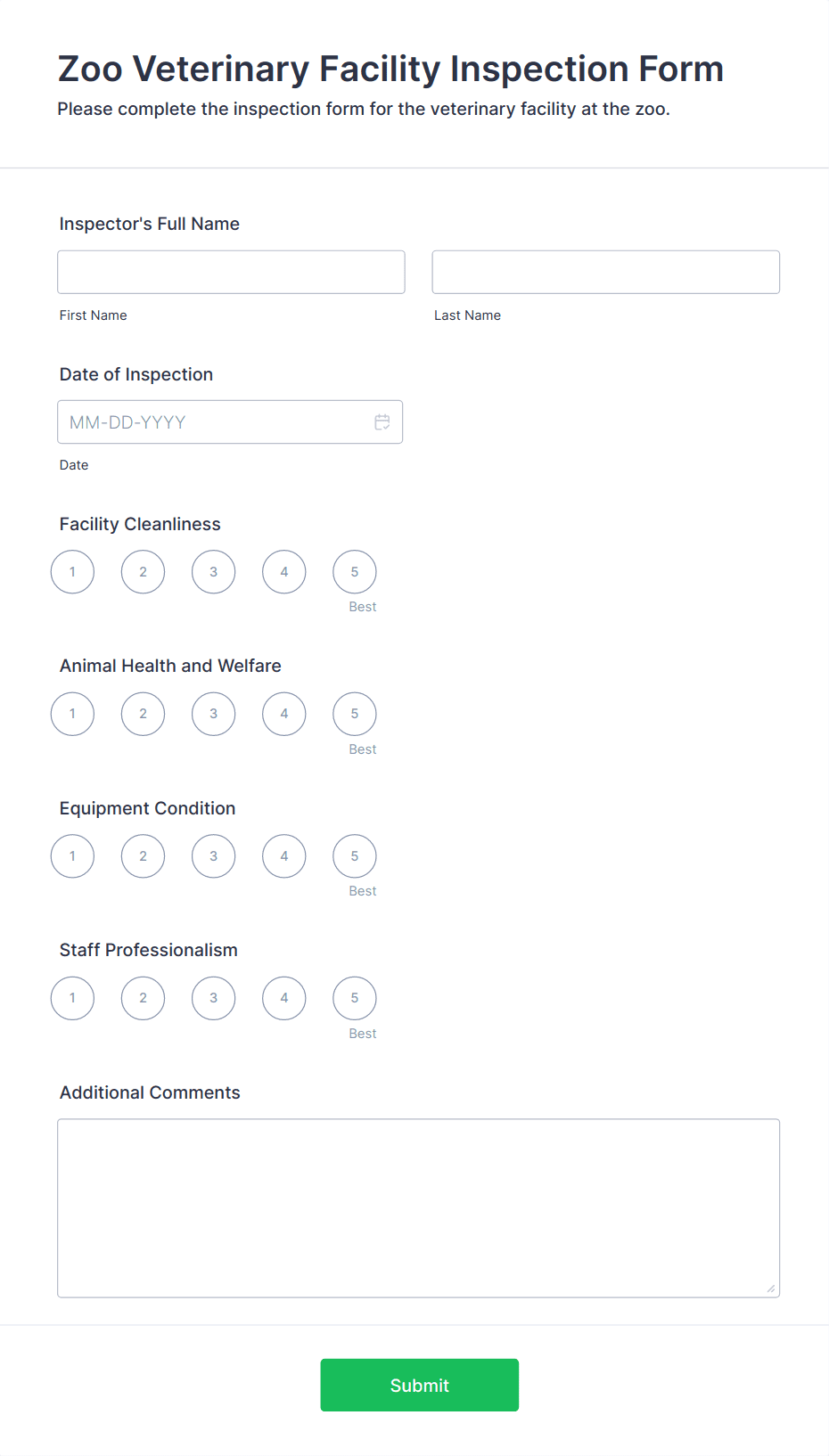The image size is (829, 1456).
Task: Choose 5 for Animal Health and Welfare
Action: pyautogui.click(x=355, y=714)
